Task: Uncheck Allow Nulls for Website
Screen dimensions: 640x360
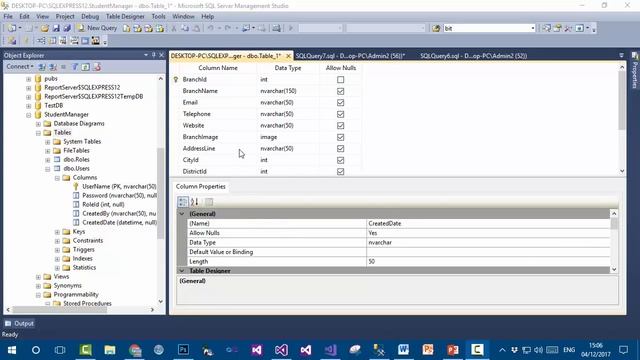Action: 340,125
